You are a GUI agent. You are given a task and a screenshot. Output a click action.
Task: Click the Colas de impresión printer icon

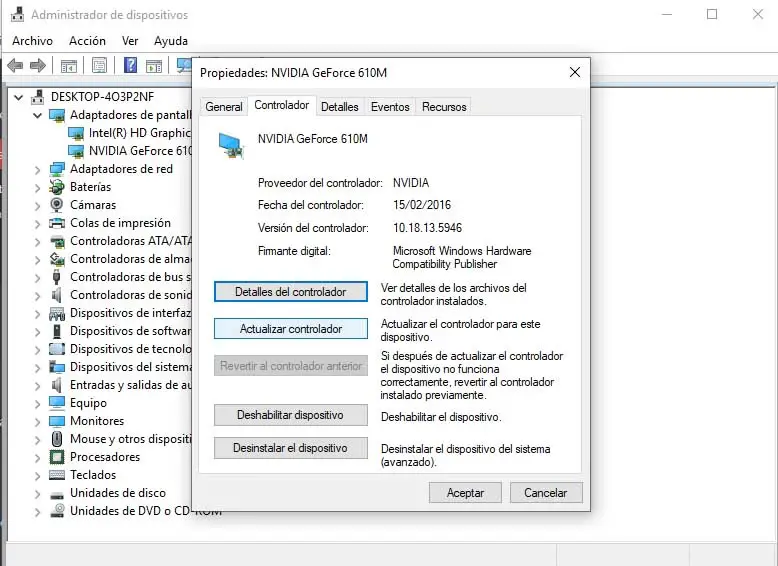pos(57,223)
